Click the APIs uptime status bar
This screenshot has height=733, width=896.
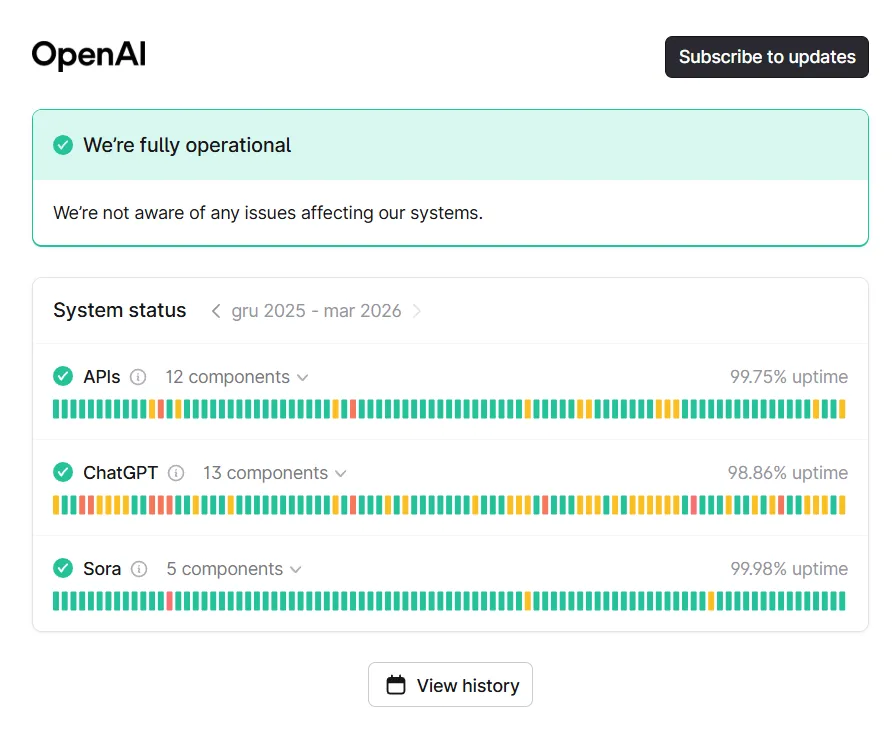click(x=449, y=409)
